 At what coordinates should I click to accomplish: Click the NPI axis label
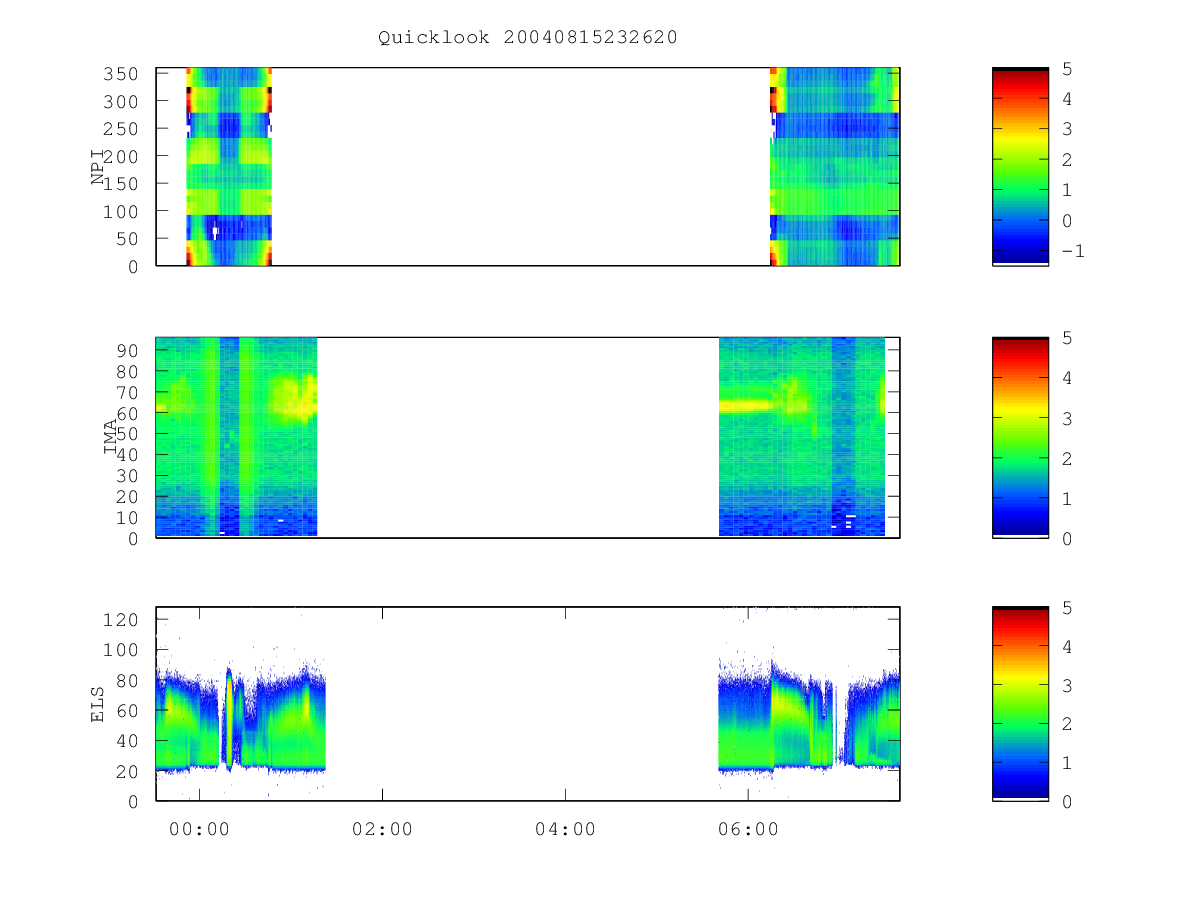click(x=98, y=167)
